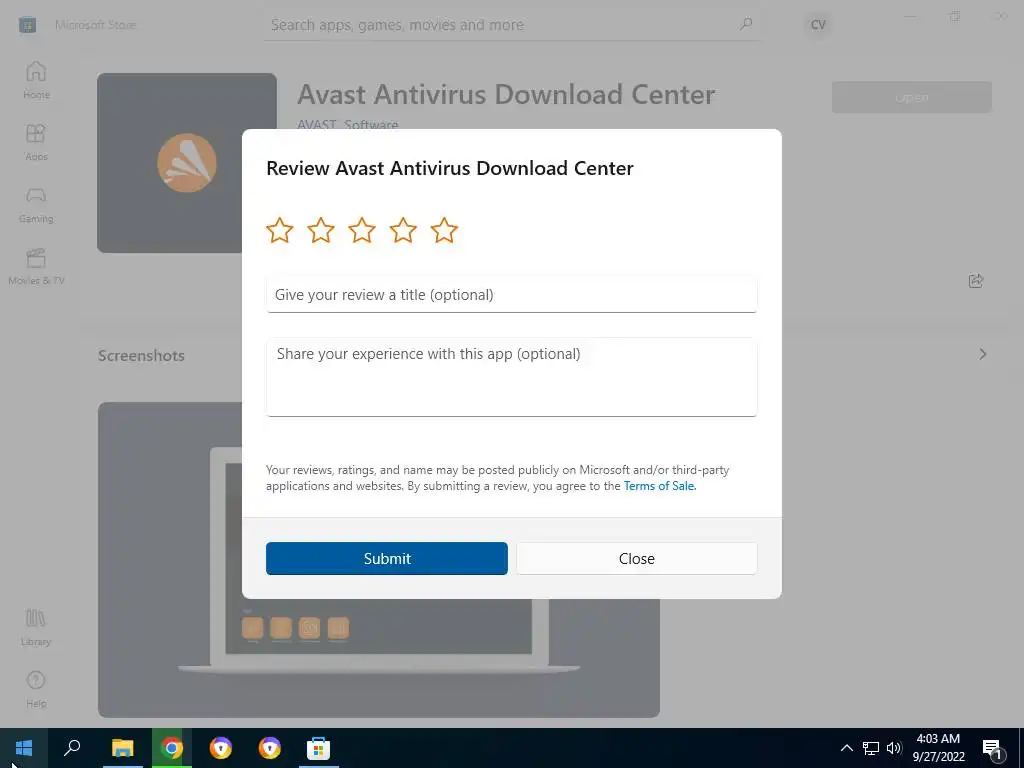Close the review dialog
Viewport: 1024px width, 768px height.
637,558
